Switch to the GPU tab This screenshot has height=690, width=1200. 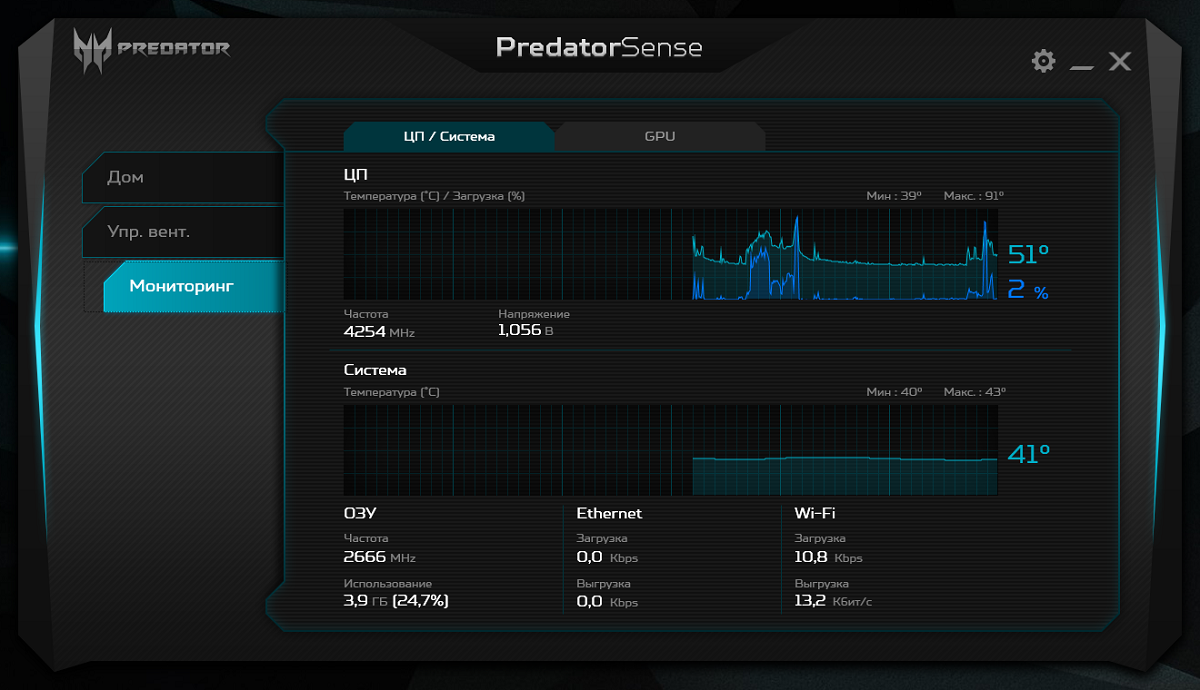click(660, 136)
